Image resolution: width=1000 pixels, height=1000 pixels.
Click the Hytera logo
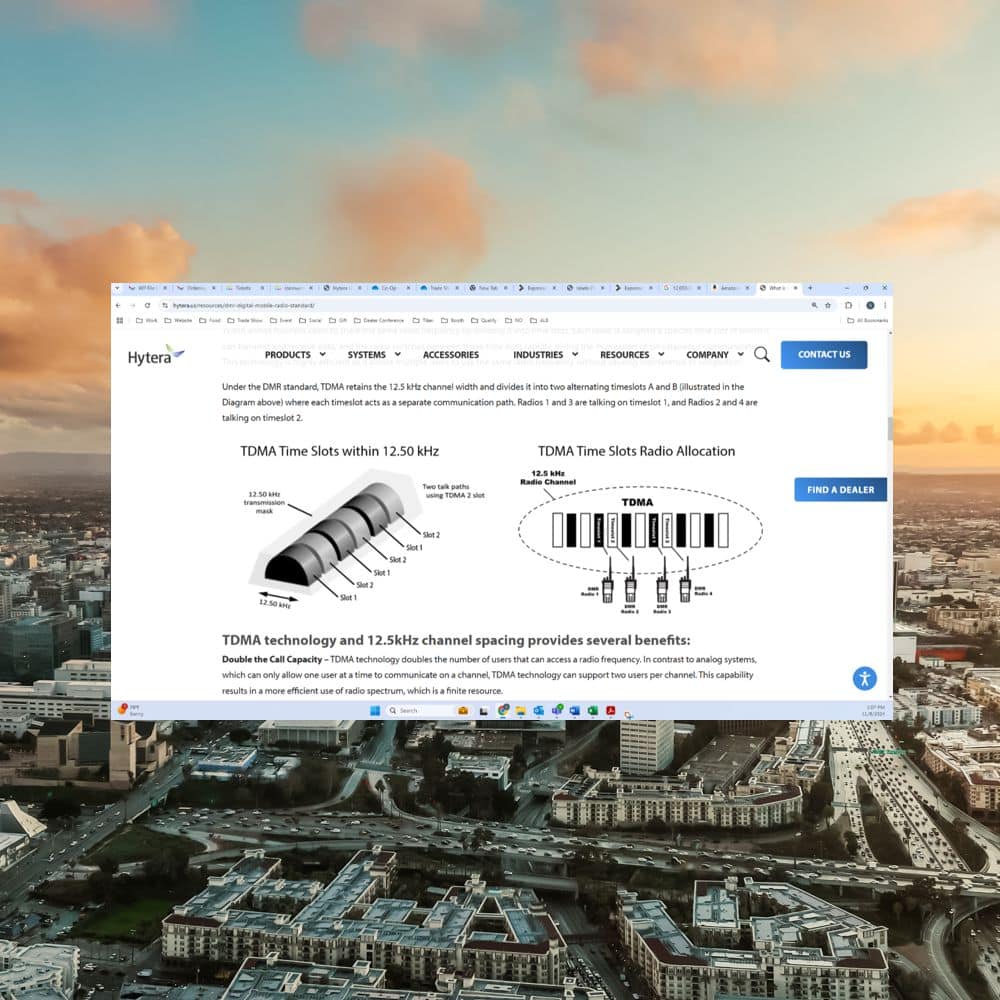click(x=156, y=356)
